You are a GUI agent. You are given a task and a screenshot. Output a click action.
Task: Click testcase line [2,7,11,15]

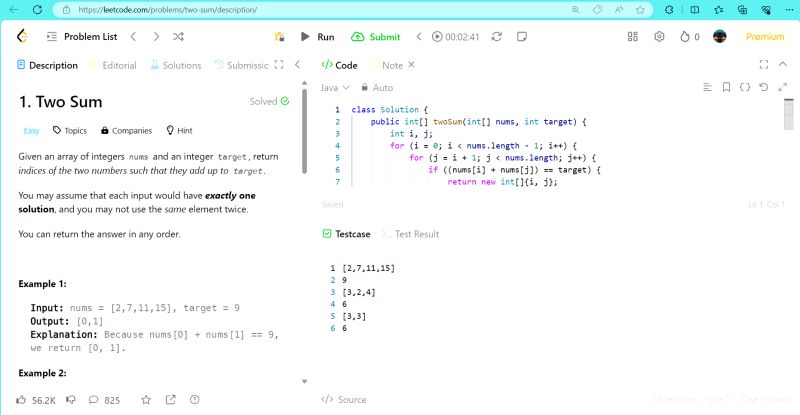click(368, 268)
